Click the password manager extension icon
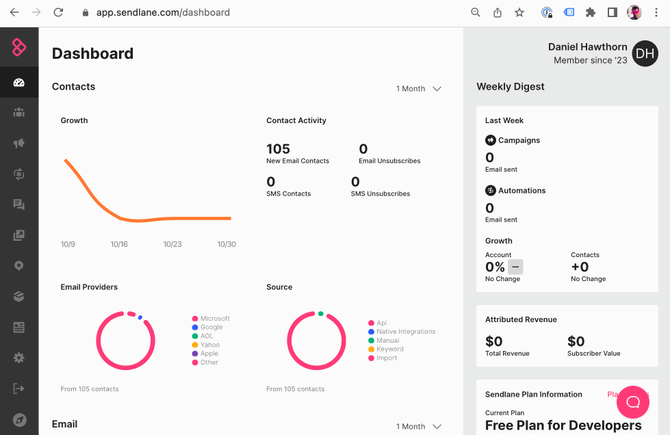The height and width of the screenshot is (435, 670). [547, 12]
